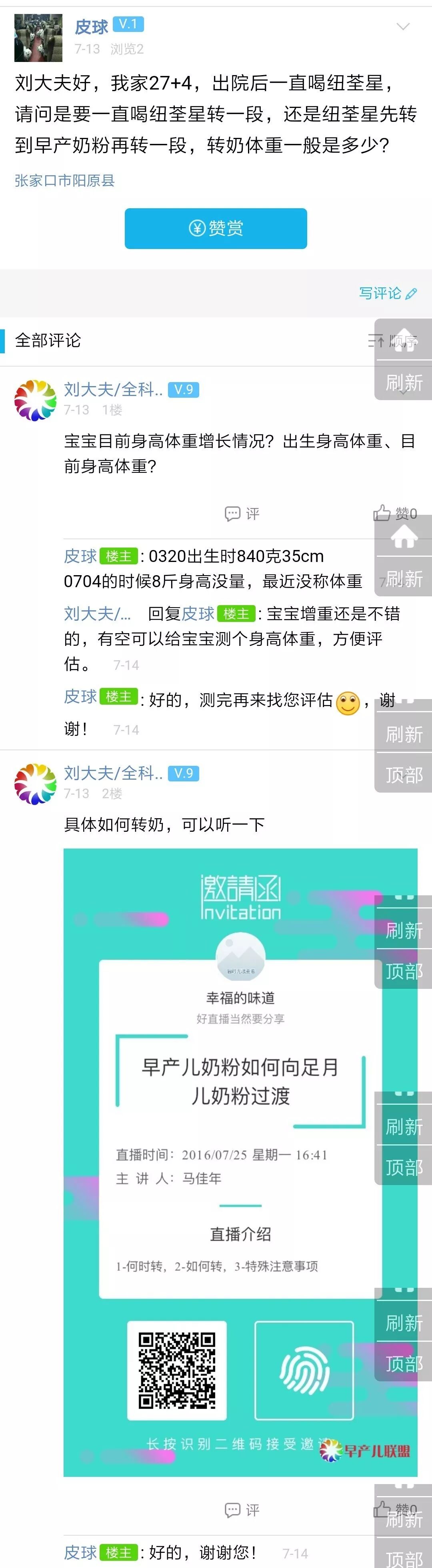Like the 1楼 comment with thumbs-up icon
Viewport: 432px width, 1568px height.
pyautogui.click(x=382, y=513)
